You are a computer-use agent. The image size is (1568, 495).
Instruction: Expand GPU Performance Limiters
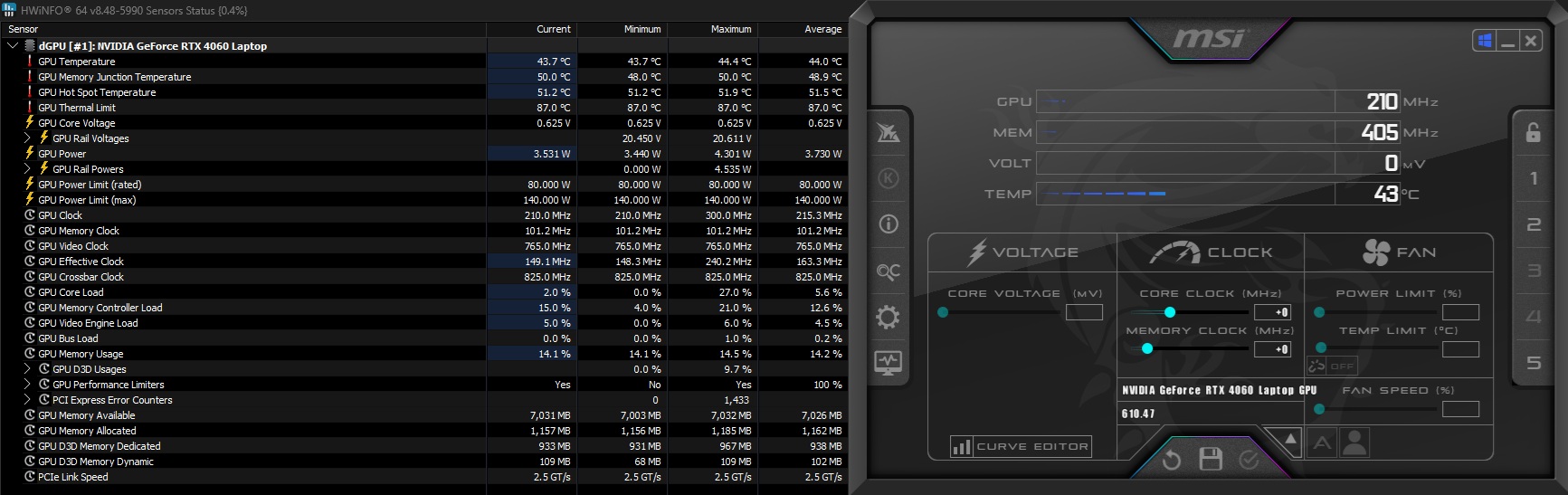pyautogui.click(x=27, y=385)
